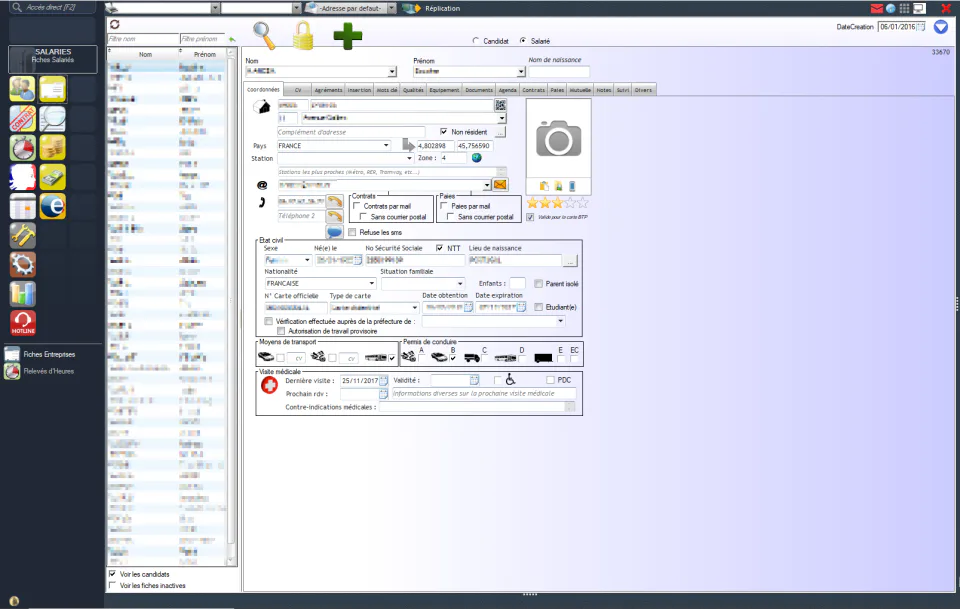The image size is (960, 609).
Task: Click the globe icon next to Zone
Action: 476,158
